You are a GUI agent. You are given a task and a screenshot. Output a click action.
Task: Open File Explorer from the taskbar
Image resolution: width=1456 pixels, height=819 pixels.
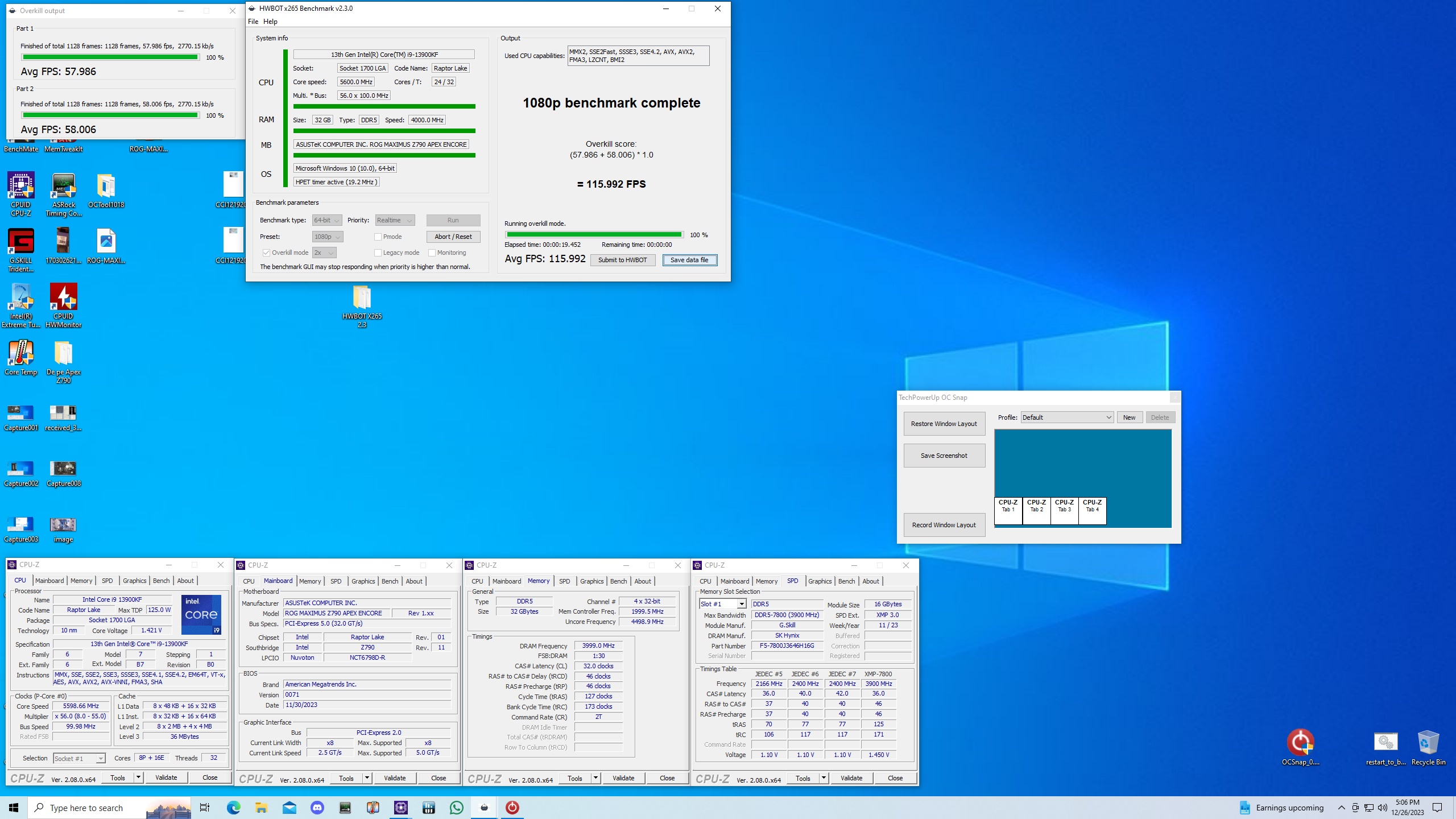coord(261,808)
